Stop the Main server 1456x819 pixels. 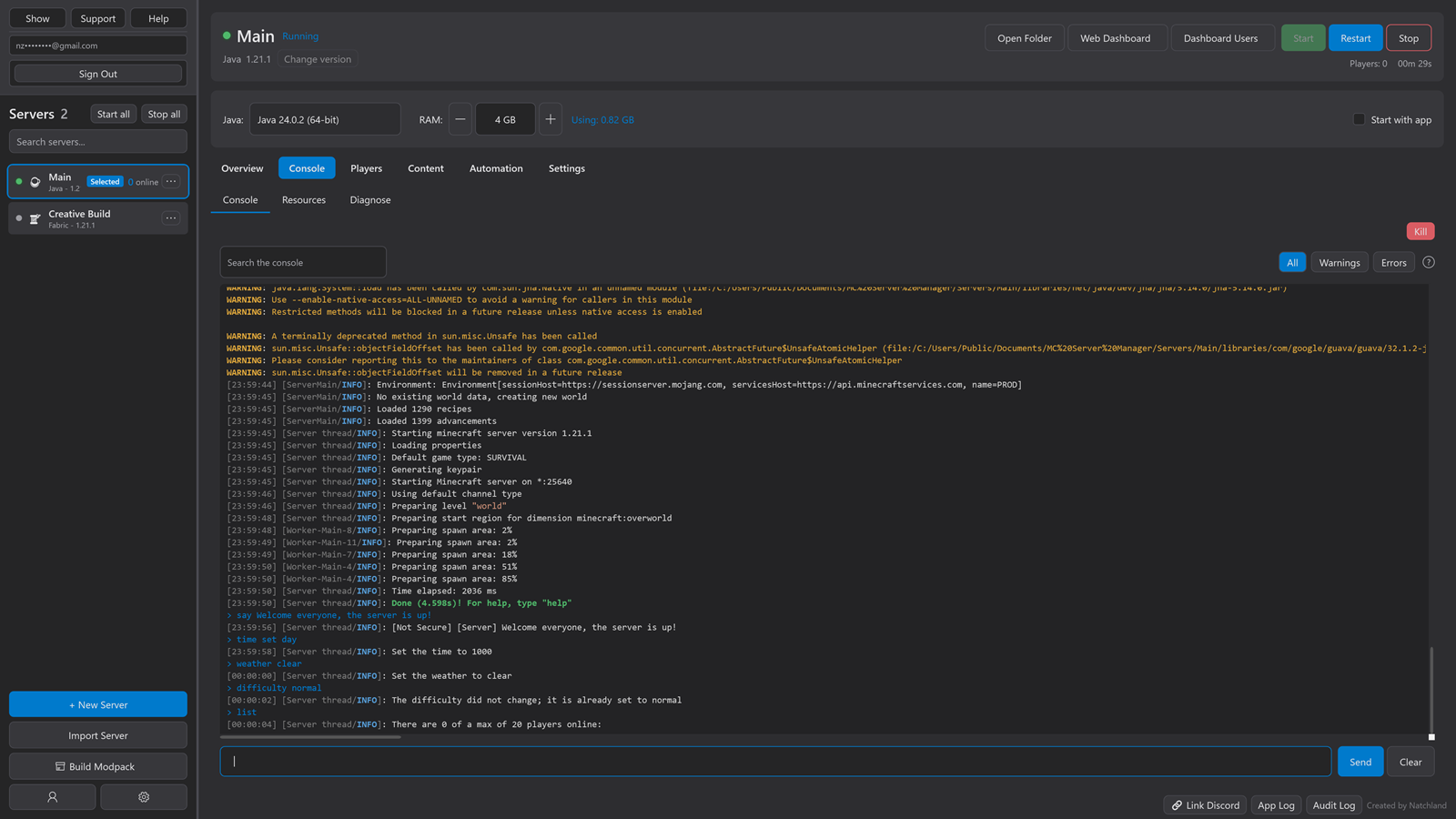coord(1409,38)
